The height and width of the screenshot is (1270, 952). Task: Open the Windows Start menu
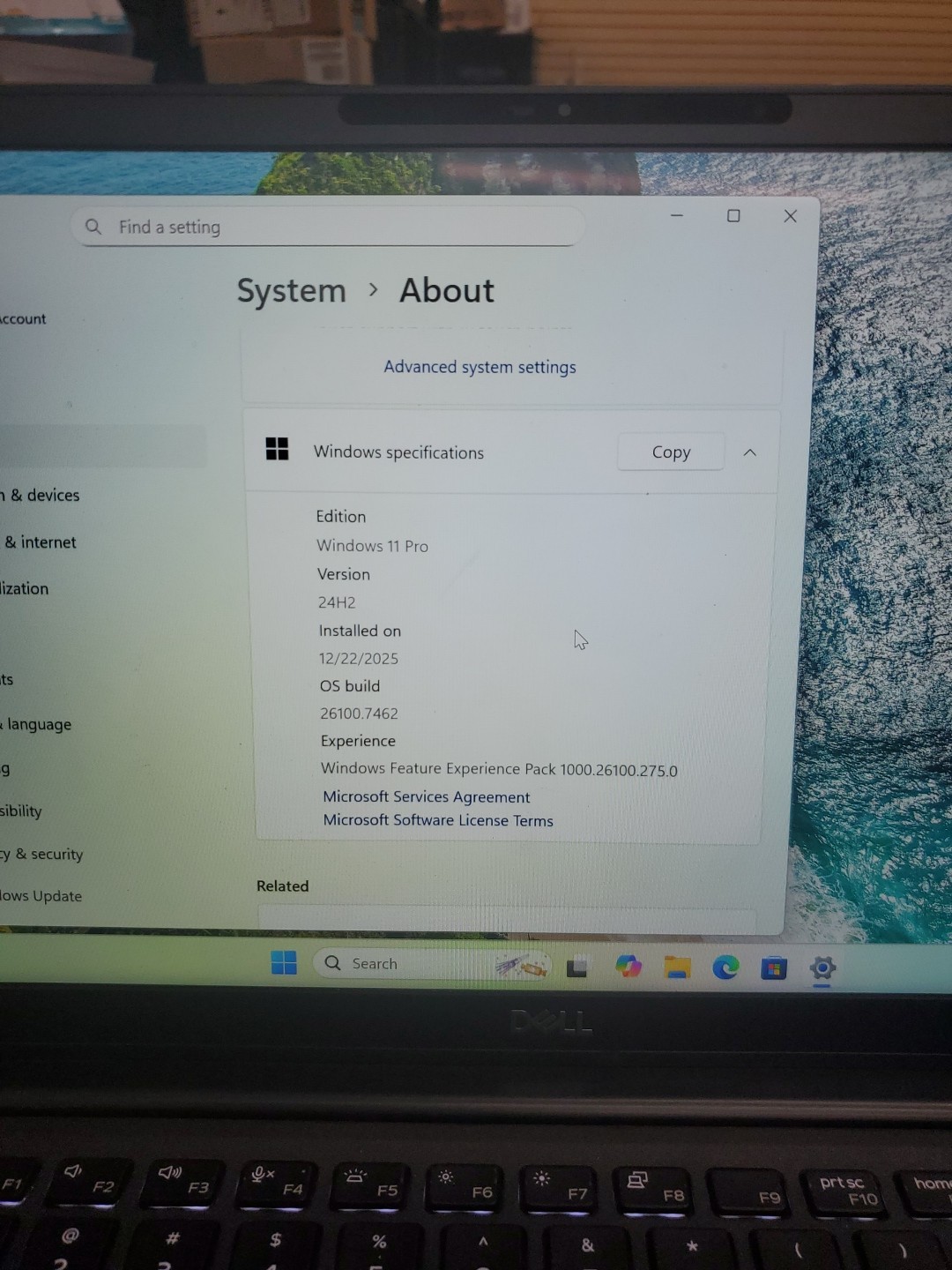pos(284,962)
